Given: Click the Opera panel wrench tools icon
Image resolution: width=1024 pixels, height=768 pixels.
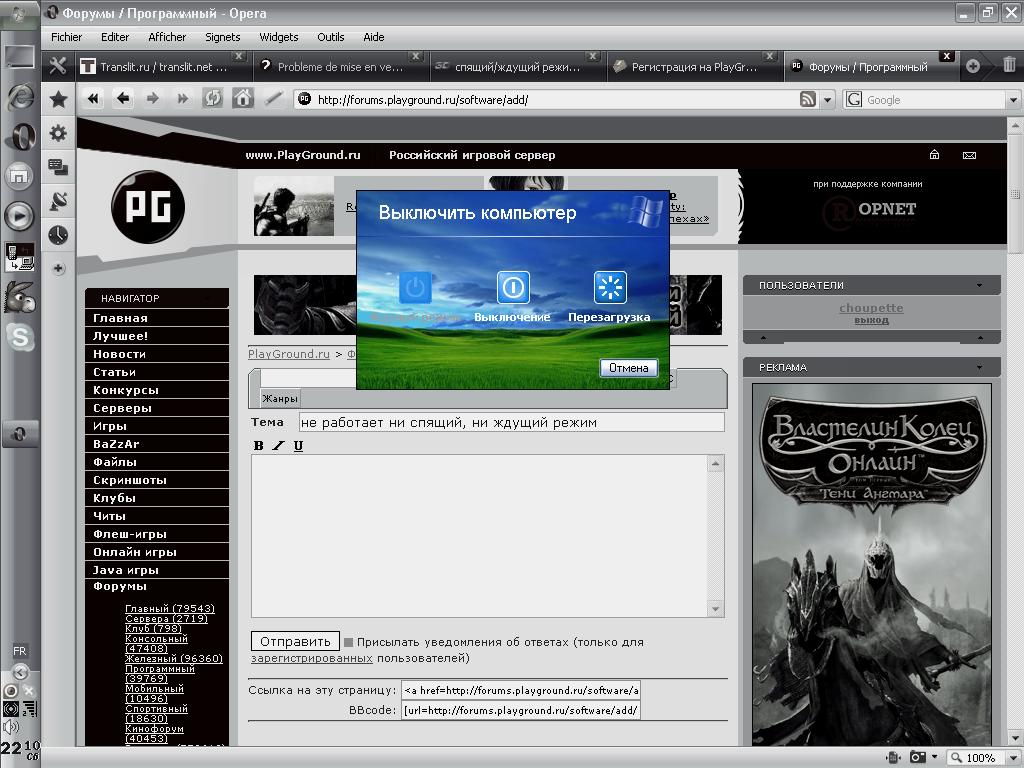Looking at the screenshot, I should pos(58,65).
